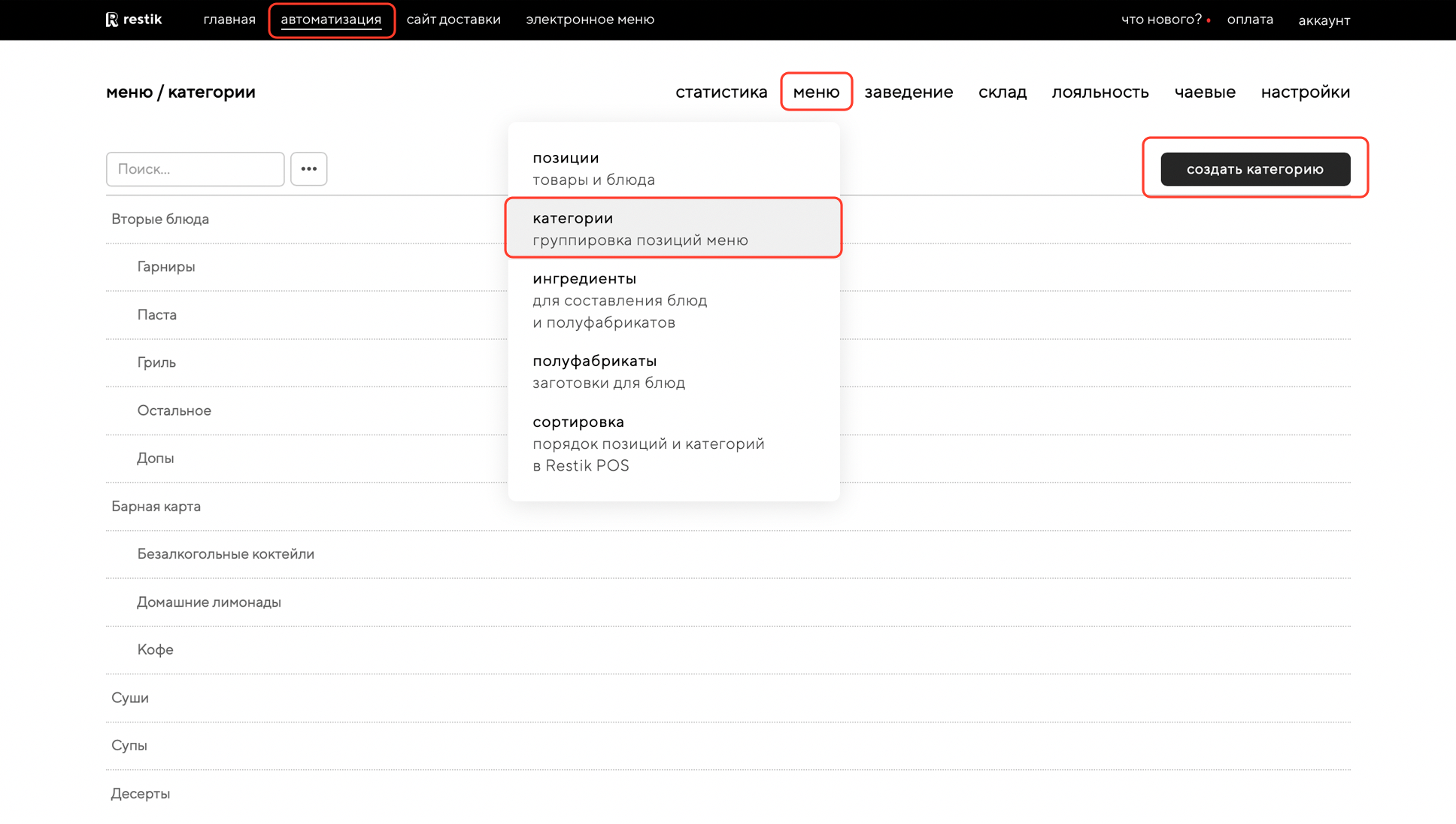Switch to электронное меню tab
This screenshot has height=824, width=1456.
(x=590, y=20)
